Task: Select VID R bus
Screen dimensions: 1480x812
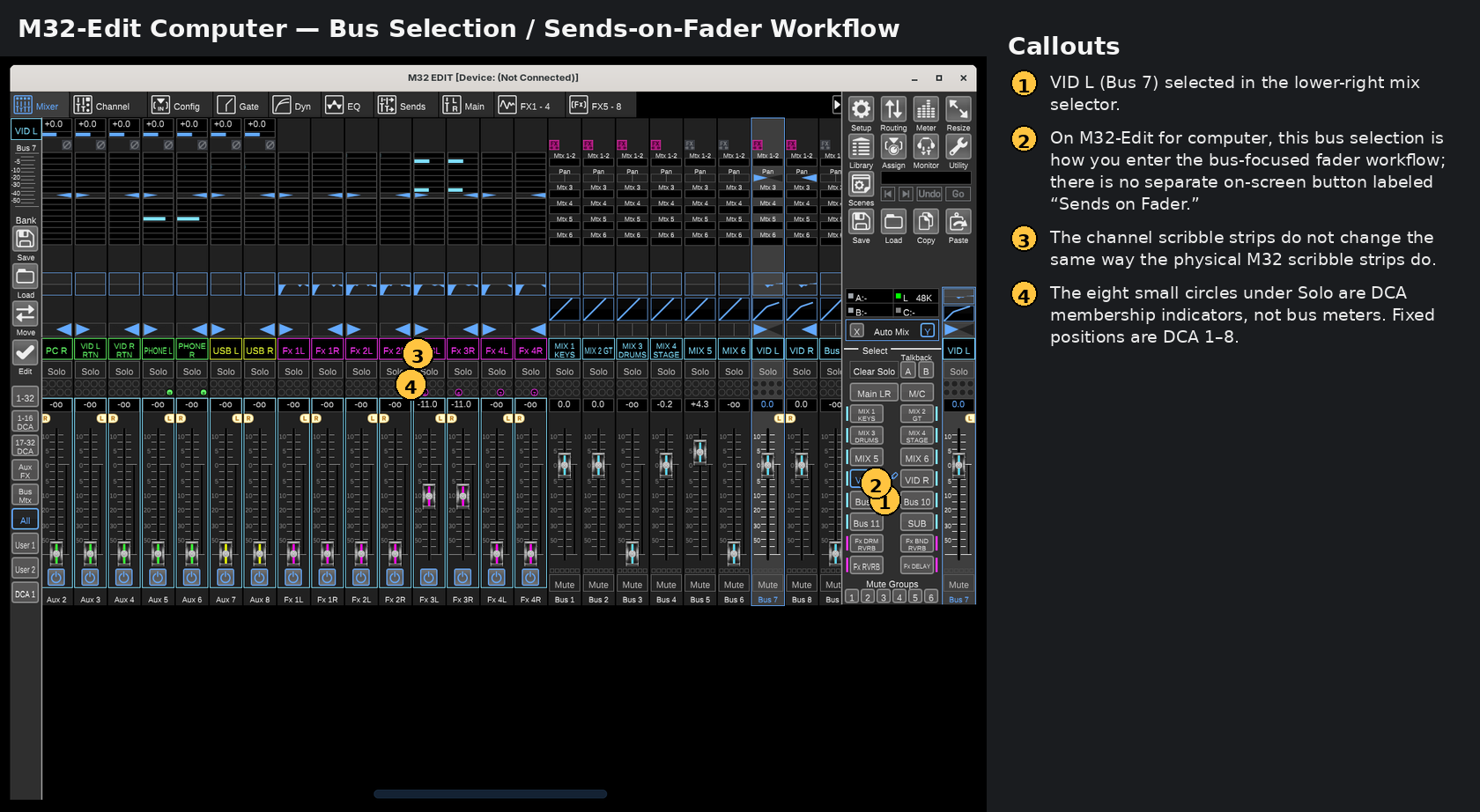Action: (x=917, y=479)
